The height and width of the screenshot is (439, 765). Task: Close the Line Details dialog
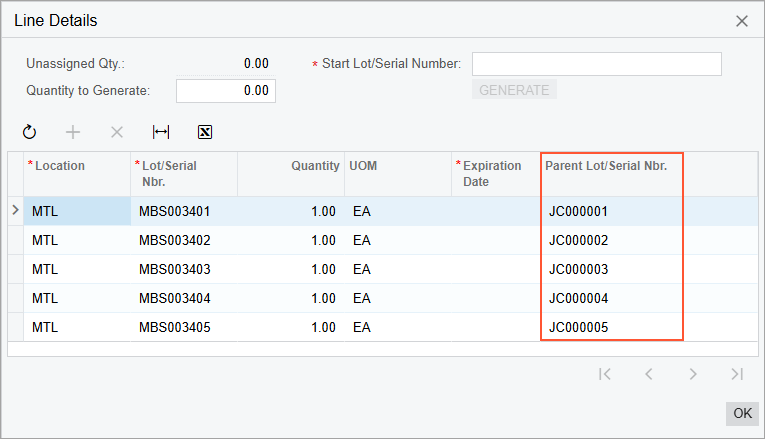741,21
